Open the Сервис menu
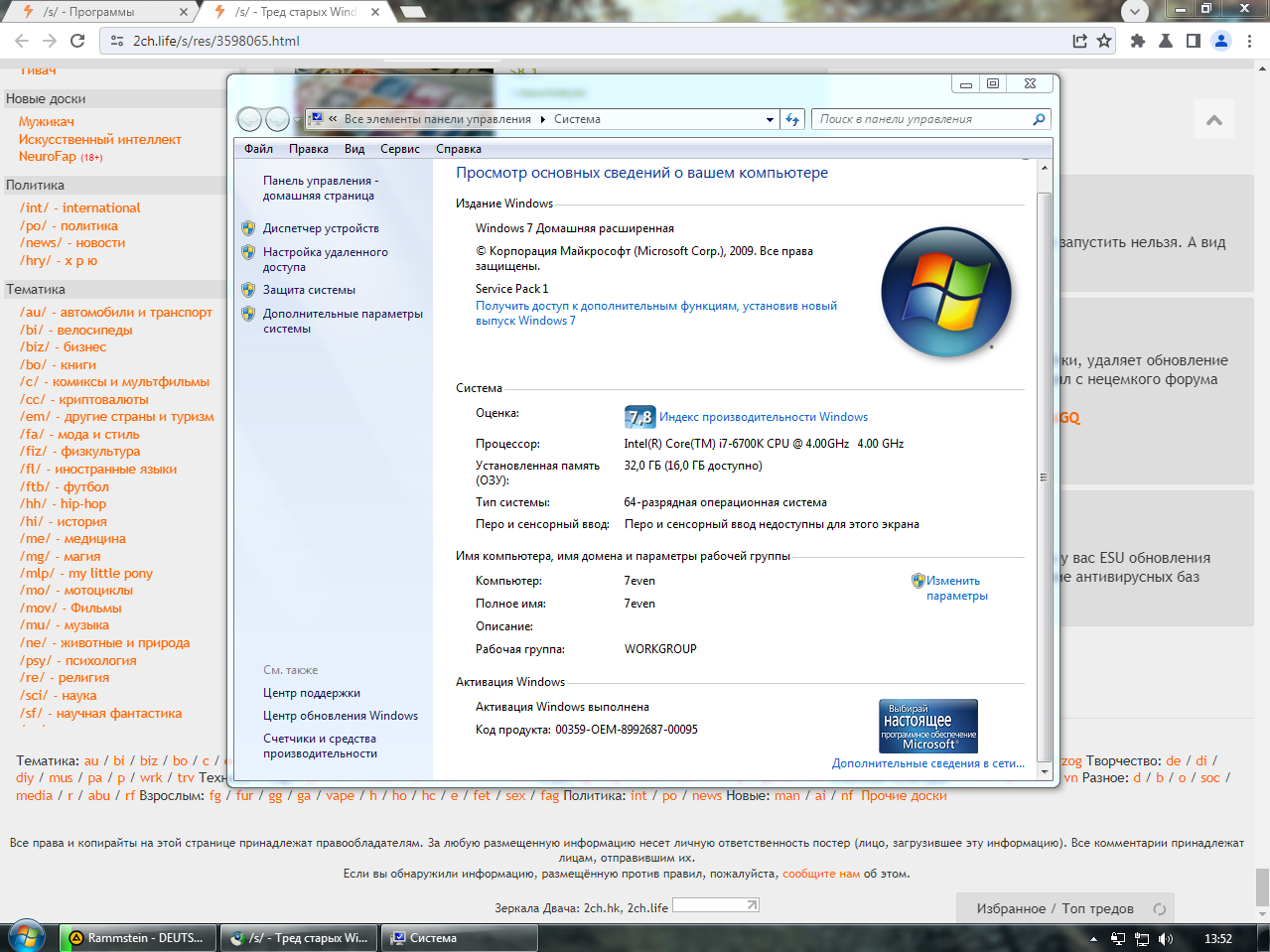Screen dimensions: 1270x952 [x=400, y=149]
